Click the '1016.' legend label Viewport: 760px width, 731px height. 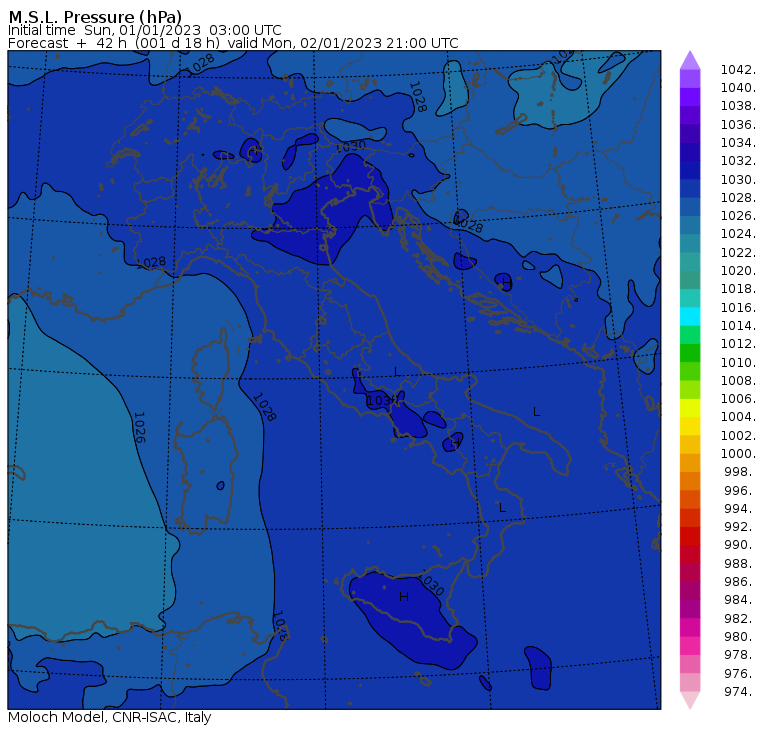[x=738, y=307]
